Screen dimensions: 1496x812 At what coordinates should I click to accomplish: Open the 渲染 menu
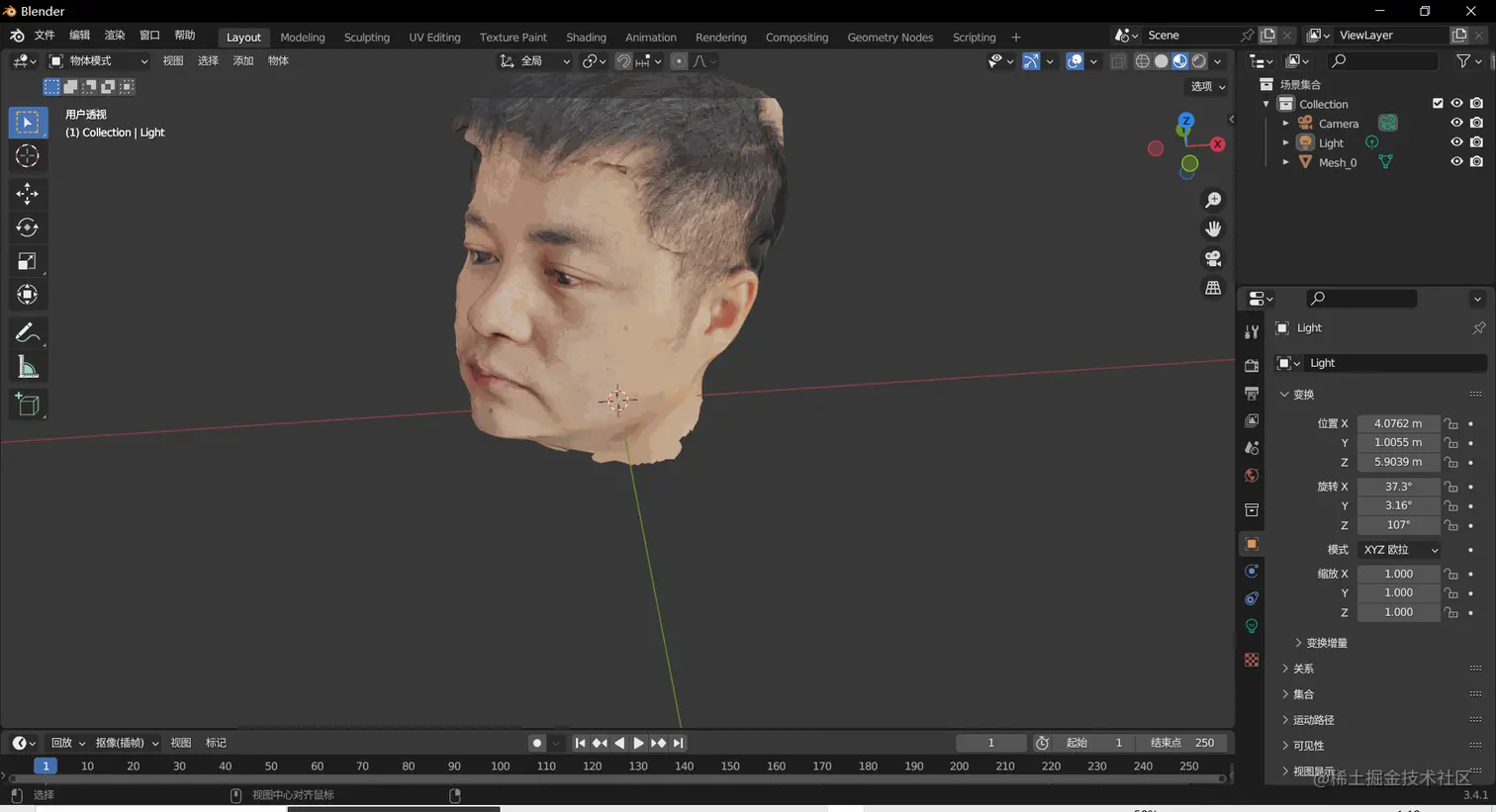(x=115, y=36)
